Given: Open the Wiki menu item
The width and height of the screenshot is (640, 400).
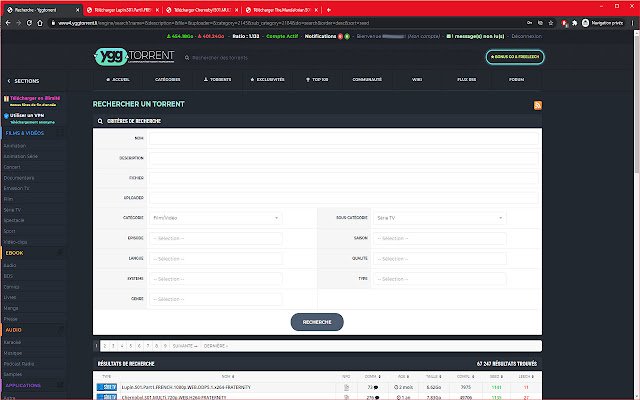Looking at the screenshot, I should 417,80.
